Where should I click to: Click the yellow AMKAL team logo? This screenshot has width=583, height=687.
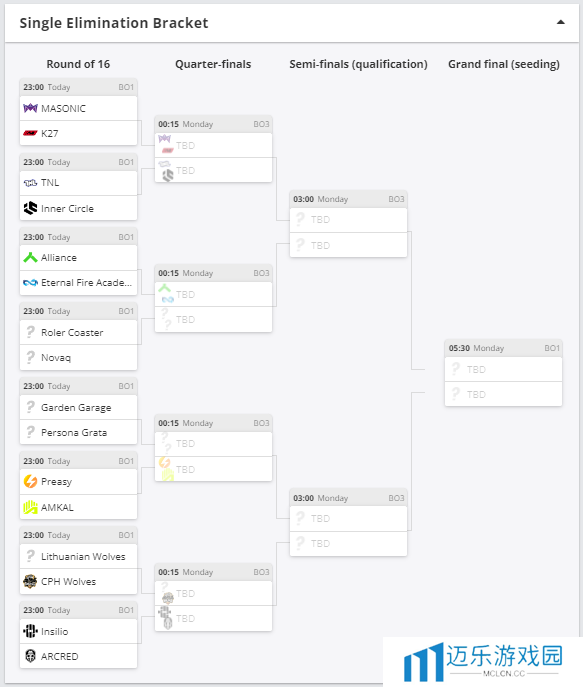pyautogui.click(x=30, y=507)
